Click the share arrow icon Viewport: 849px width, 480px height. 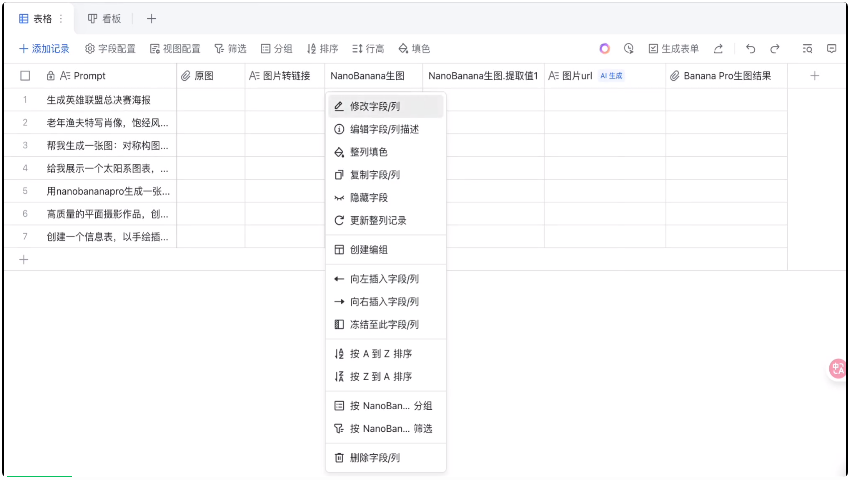tap(719, 49)
